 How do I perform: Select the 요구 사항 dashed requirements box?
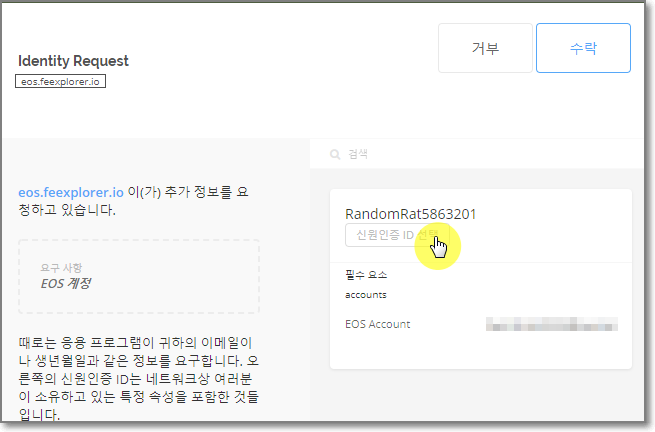click(x=139, y=277)
